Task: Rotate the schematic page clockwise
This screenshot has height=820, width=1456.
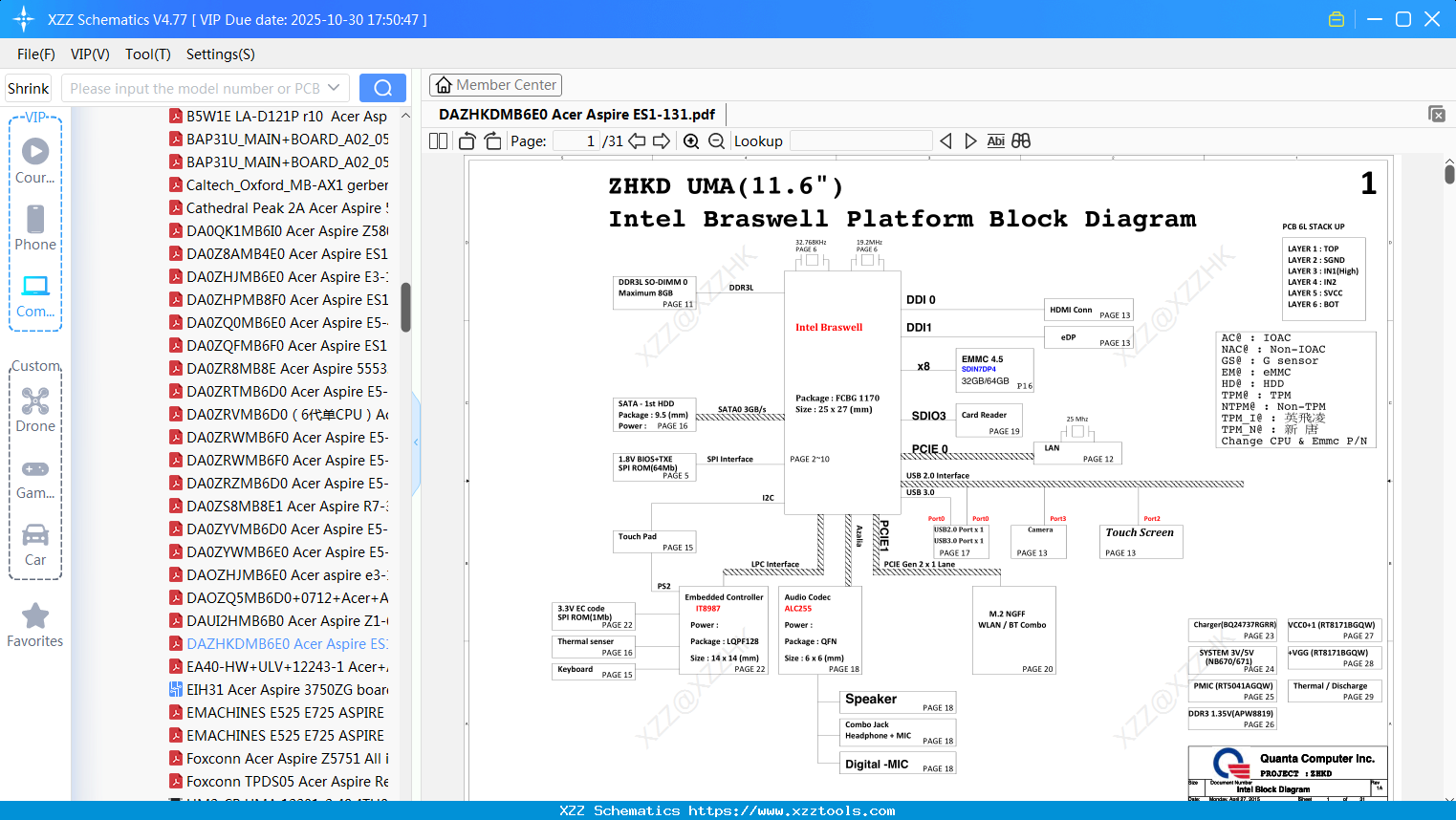Action: tap(492, 141)
